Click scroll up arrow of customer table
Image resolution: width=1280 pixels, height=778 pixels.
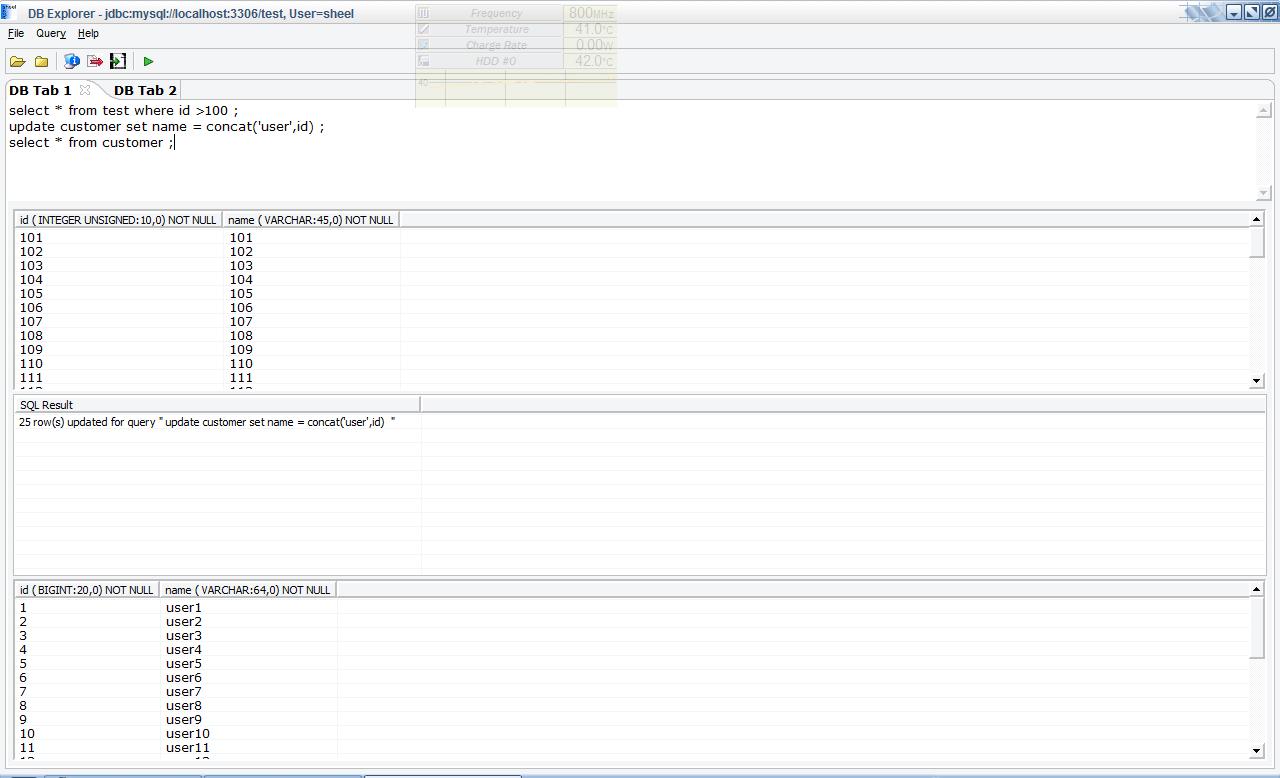1257,589
